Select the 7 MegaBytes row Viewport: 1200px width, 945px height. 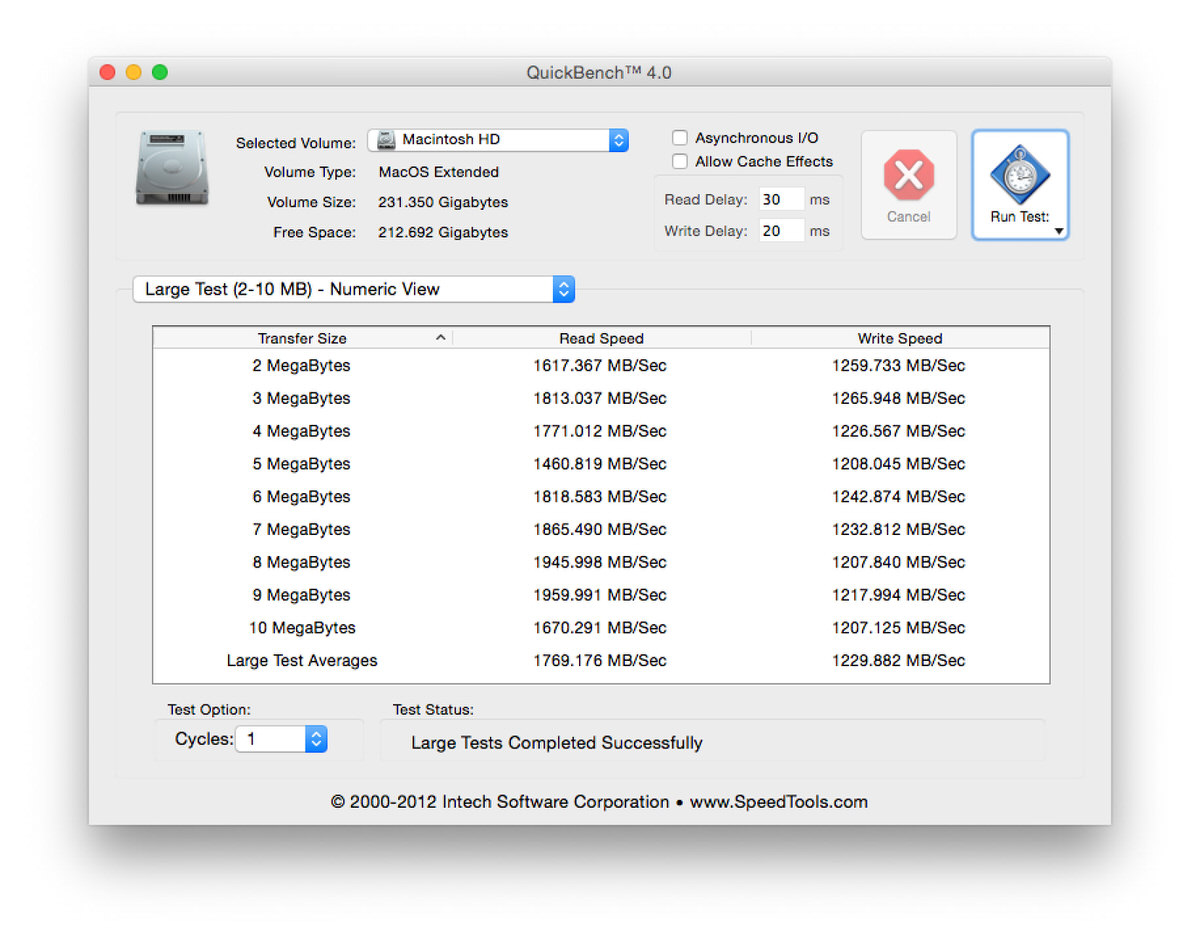tap(601, 529)
